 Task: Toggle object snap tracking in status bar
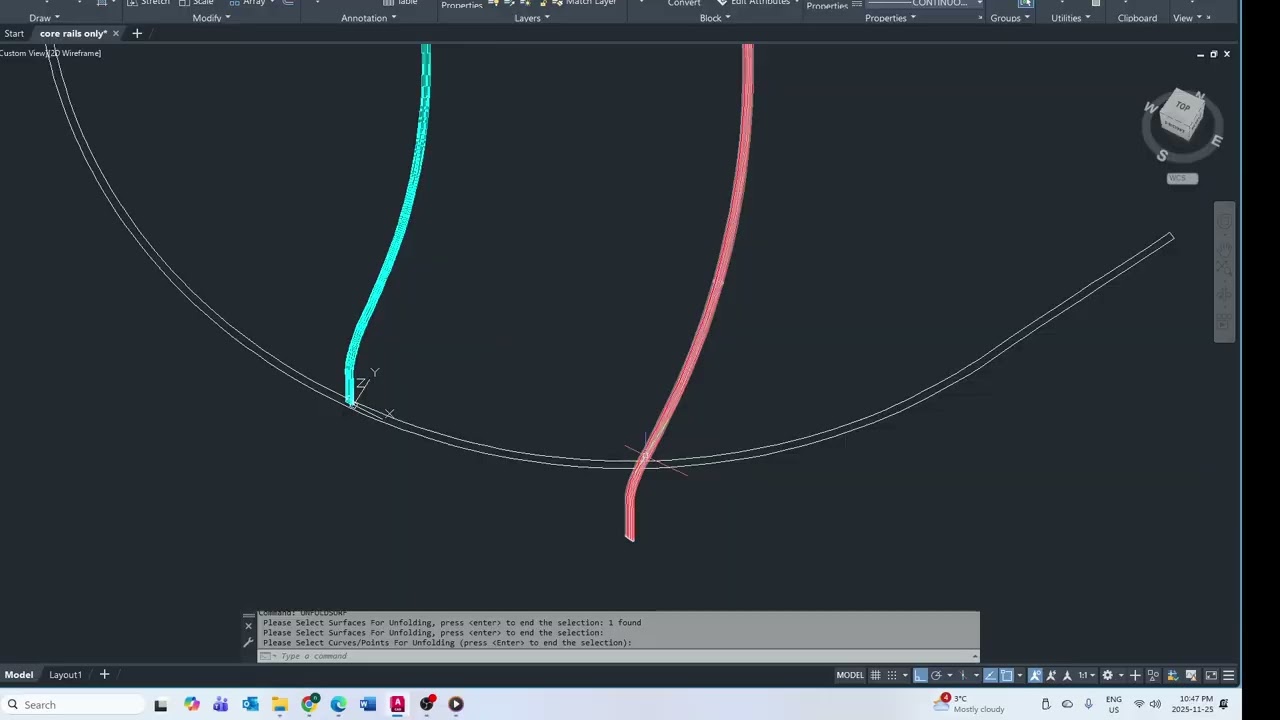point(990,675)
